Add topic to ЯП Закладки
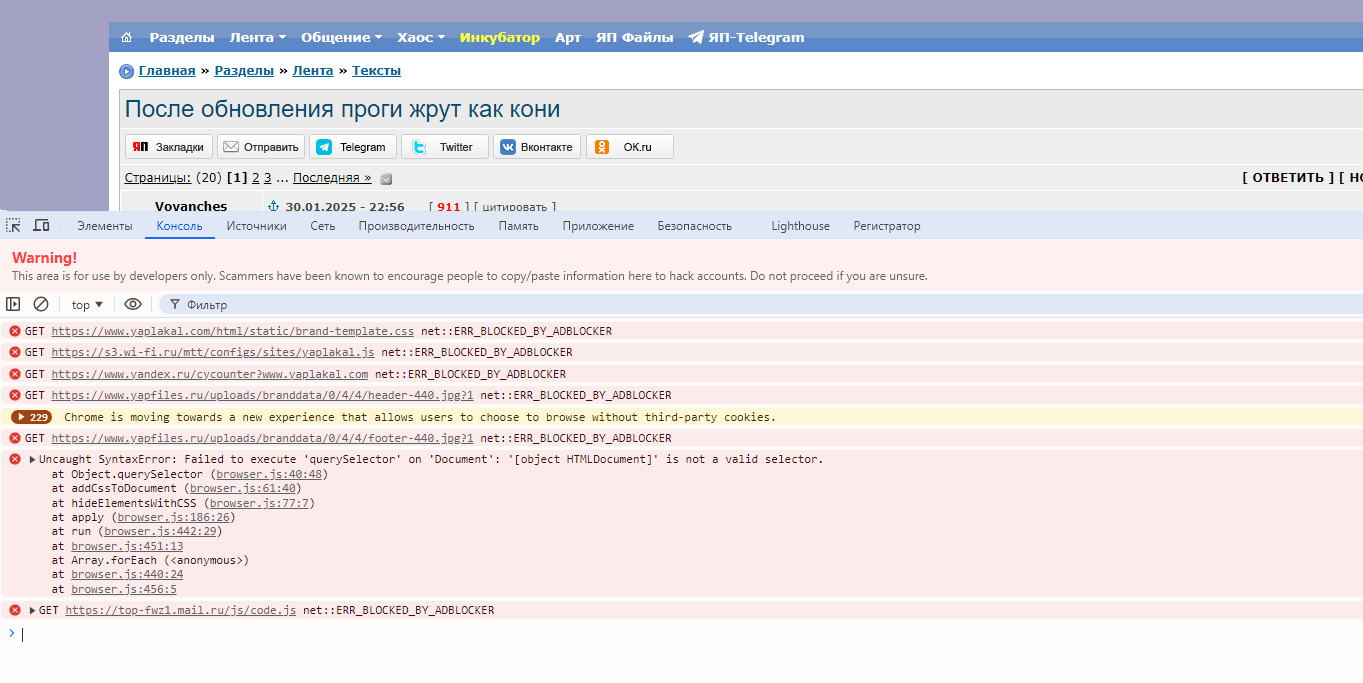This screenshot has height=683, width=1363. pyautogui.click(x=169, y=147)
